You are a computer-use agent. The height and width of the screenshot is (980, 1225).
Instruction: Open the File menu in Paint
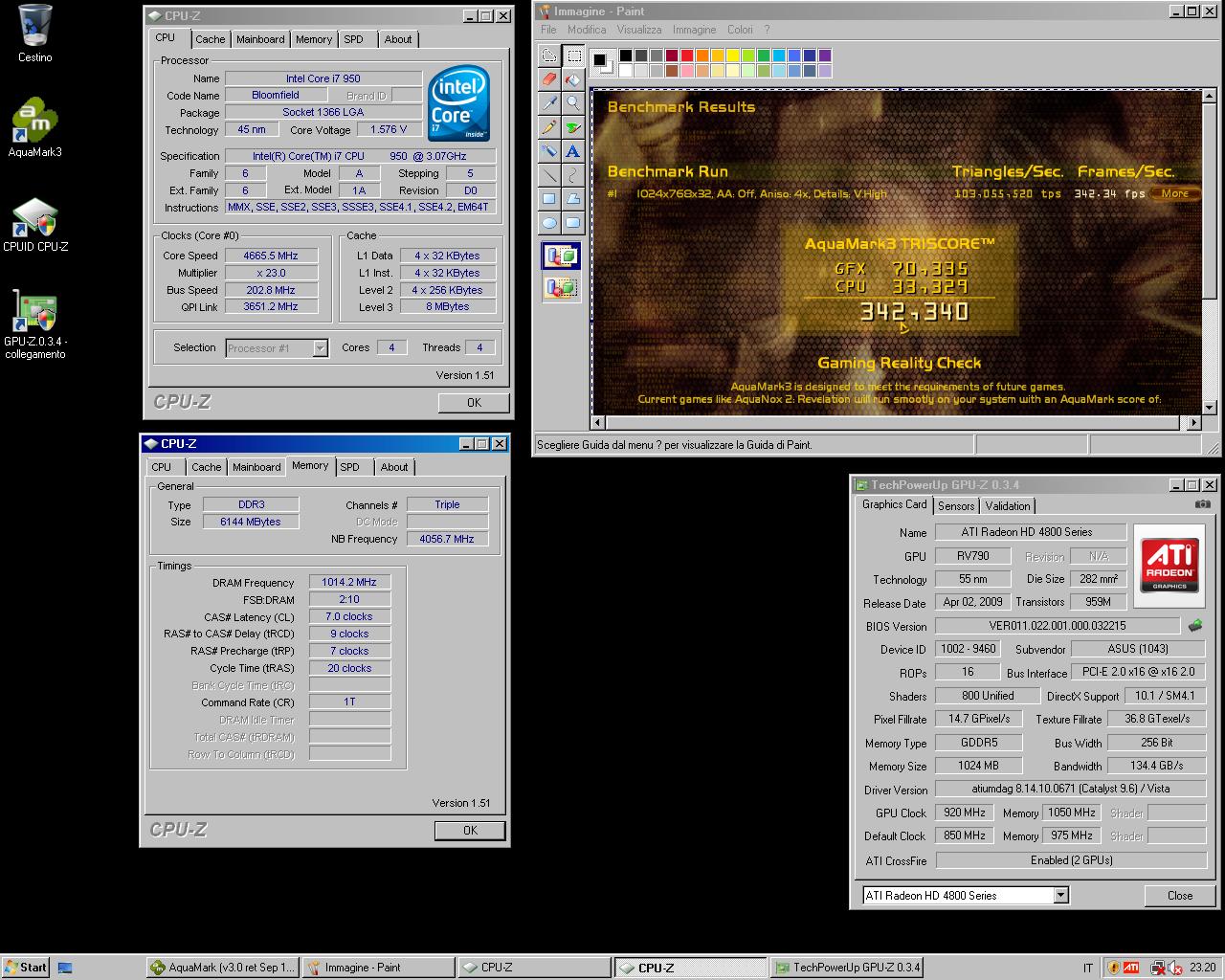tap(548, 30)
